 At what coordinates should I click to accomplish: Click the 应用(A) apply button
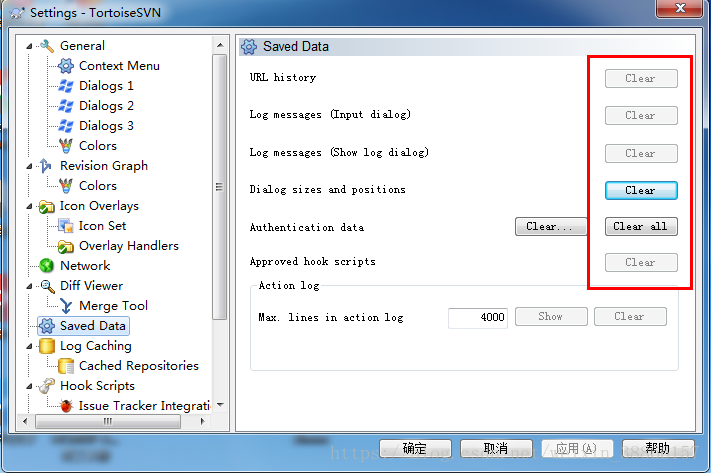coord(577,449)
